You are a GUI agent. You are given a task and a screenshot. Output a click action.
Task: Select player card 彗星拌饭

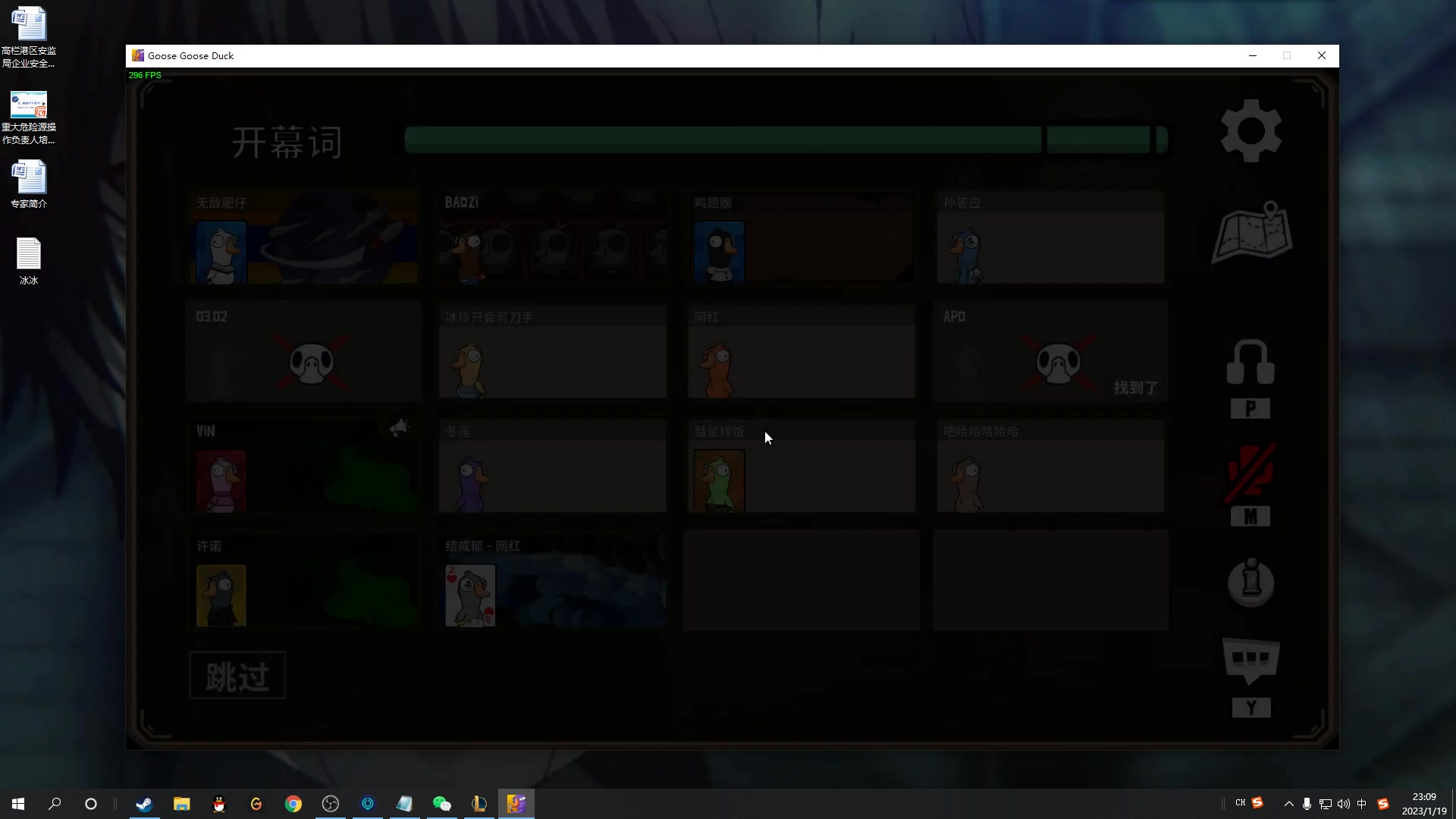801,467
